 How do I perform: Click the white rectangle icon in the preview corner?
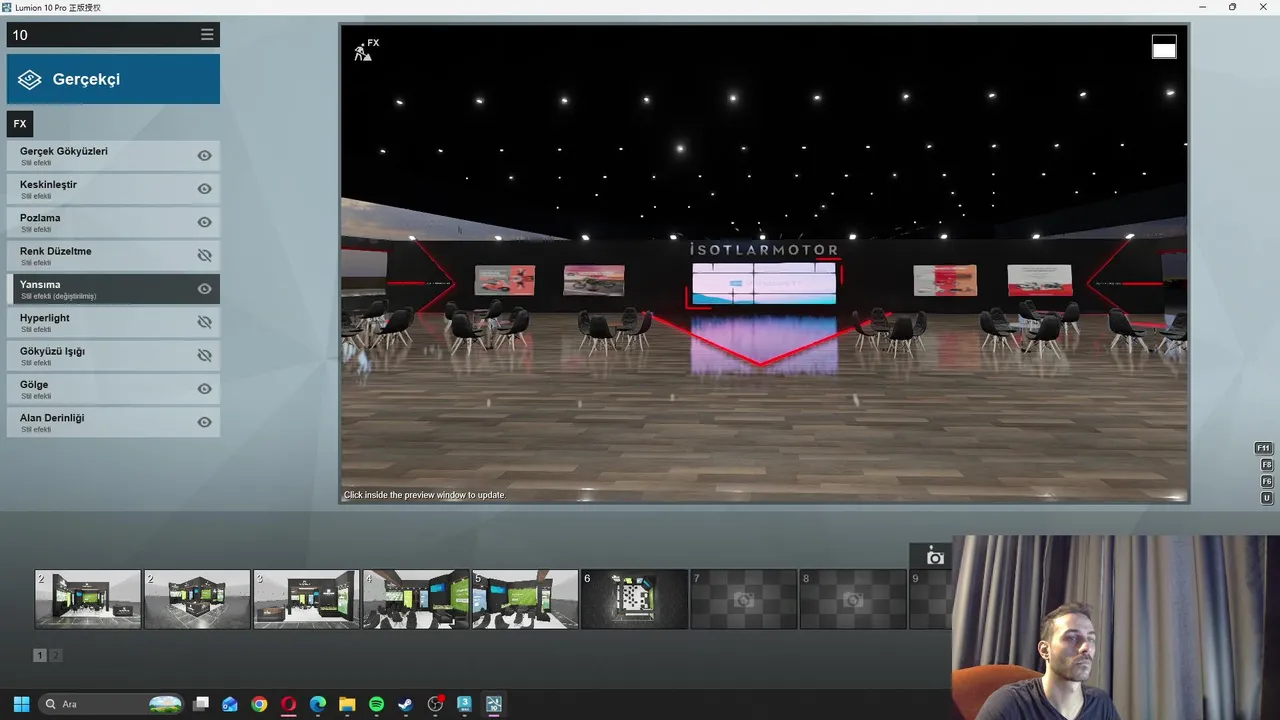pyautogui.click(x=1164, y=47)
